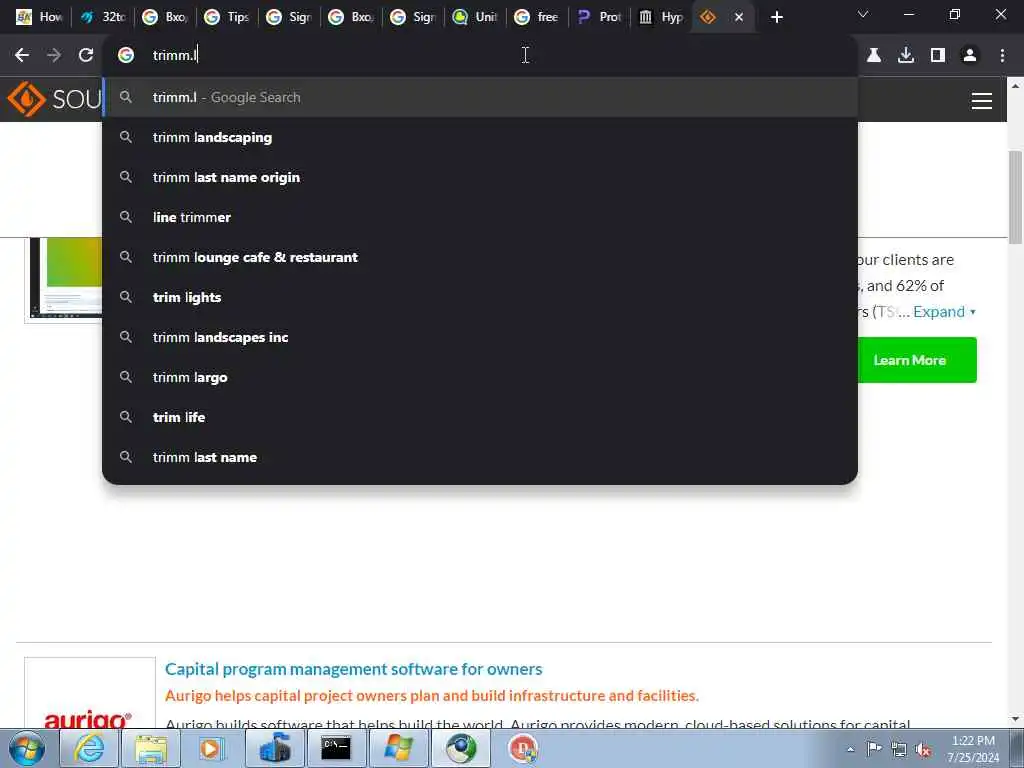Expand the truncated description via Expand link
The image size is (1024, 768).
point(944,312)
